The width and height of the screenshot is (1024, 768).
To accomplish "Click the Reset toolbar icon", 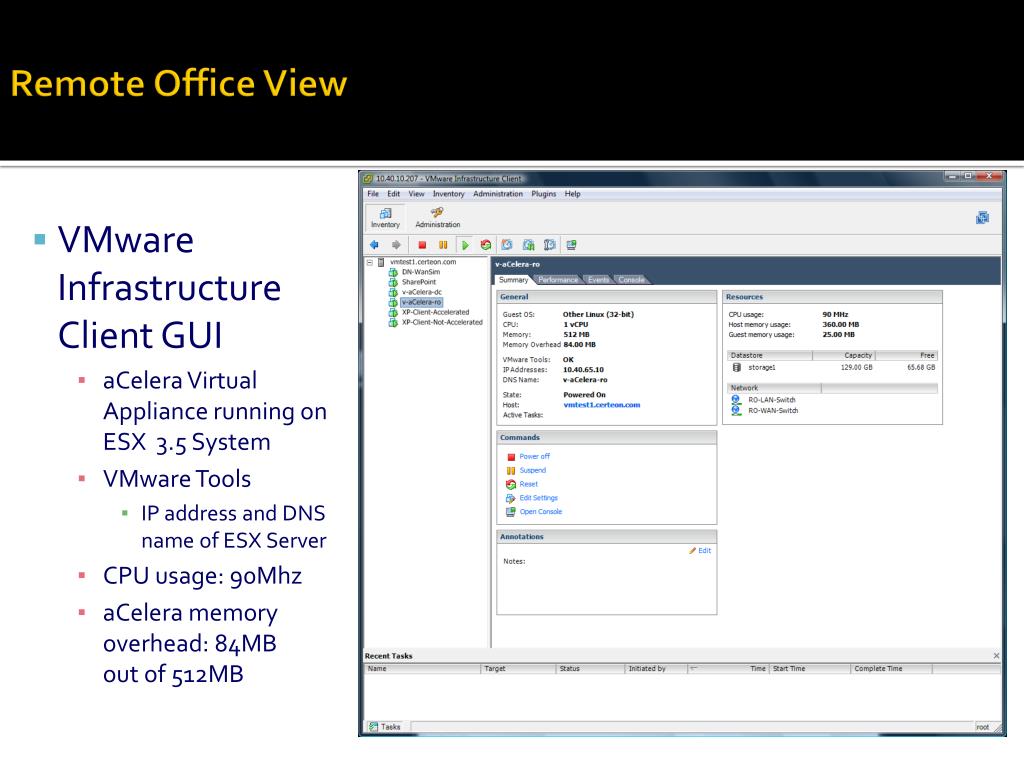I will pyautogui.click(x=485, y=245).
